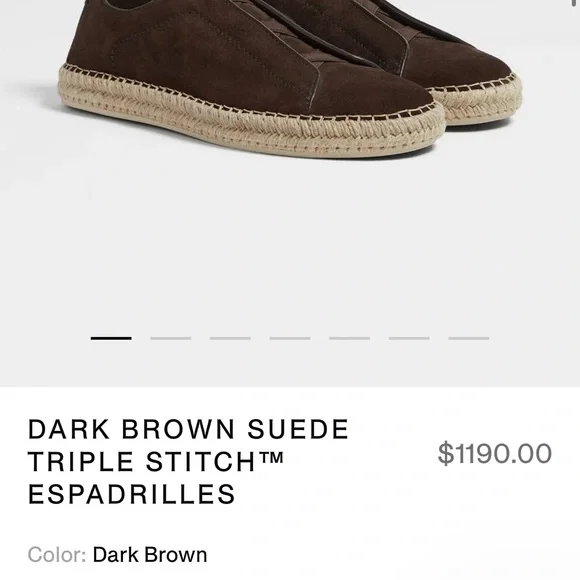Select the fourth middle carousel indicator dash
580x580 pixels.
290,338
